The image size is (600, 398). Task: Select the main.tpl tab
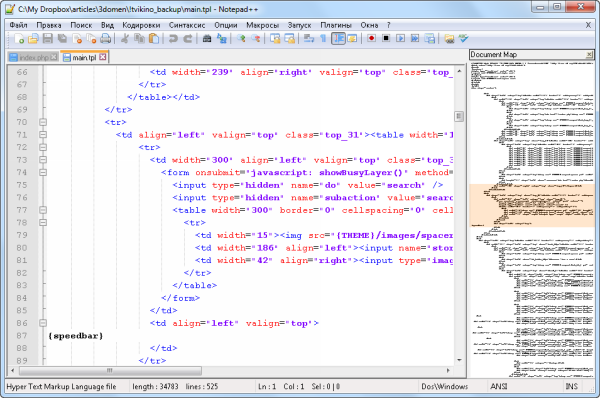coord(84,57)
